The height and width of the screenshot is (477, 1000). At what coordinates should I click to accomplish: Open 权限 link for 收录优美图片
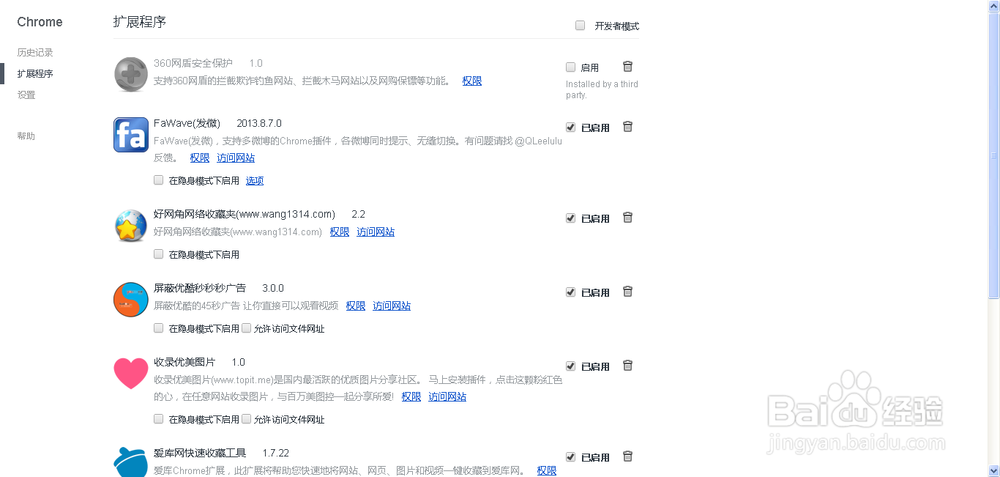pos(411,397)
